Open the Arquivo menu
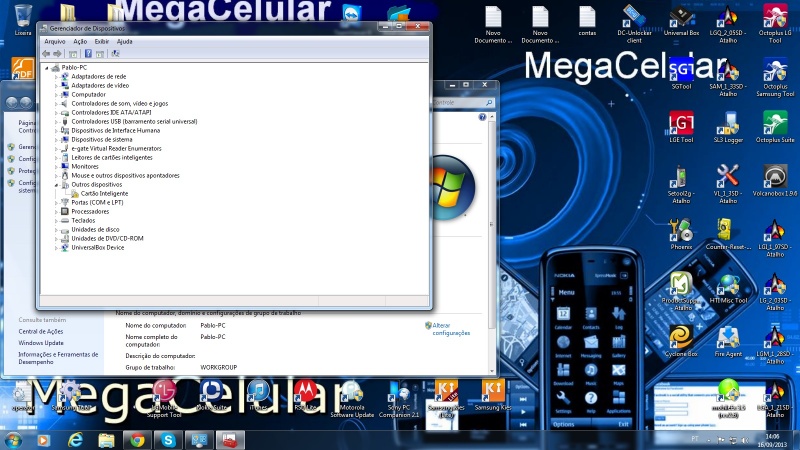Screen dimensions: 800x450 pyautogui.click(x=55, y=41)
